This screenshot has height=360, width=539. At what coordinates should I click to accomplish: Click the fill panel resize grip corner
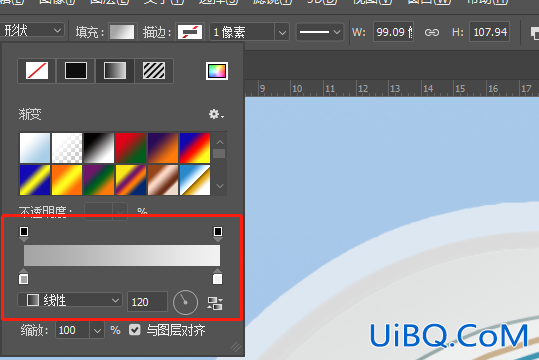tap(236, 347)
